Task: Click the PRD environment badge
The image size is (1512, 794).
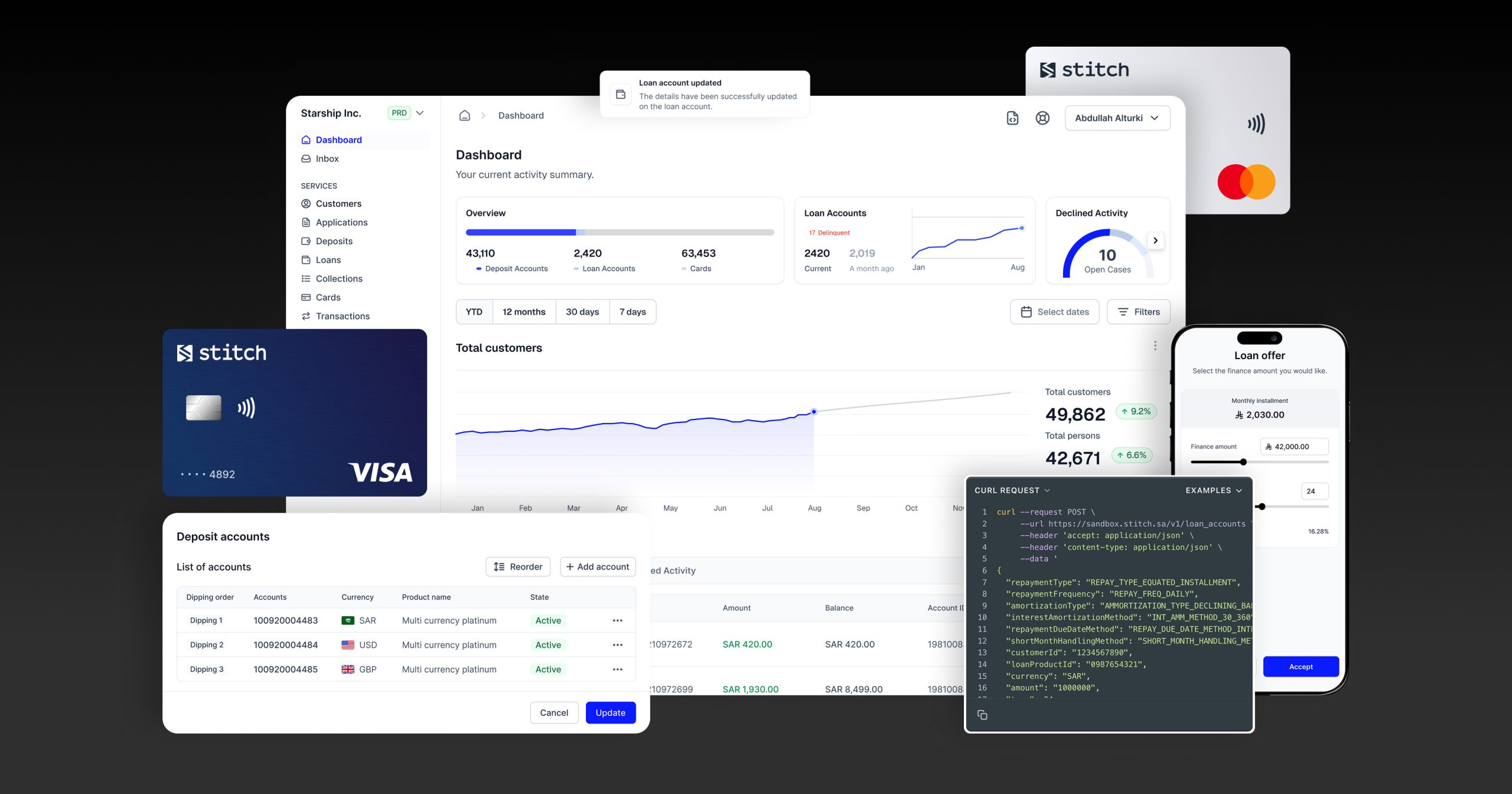Action: tap(399, 113)
